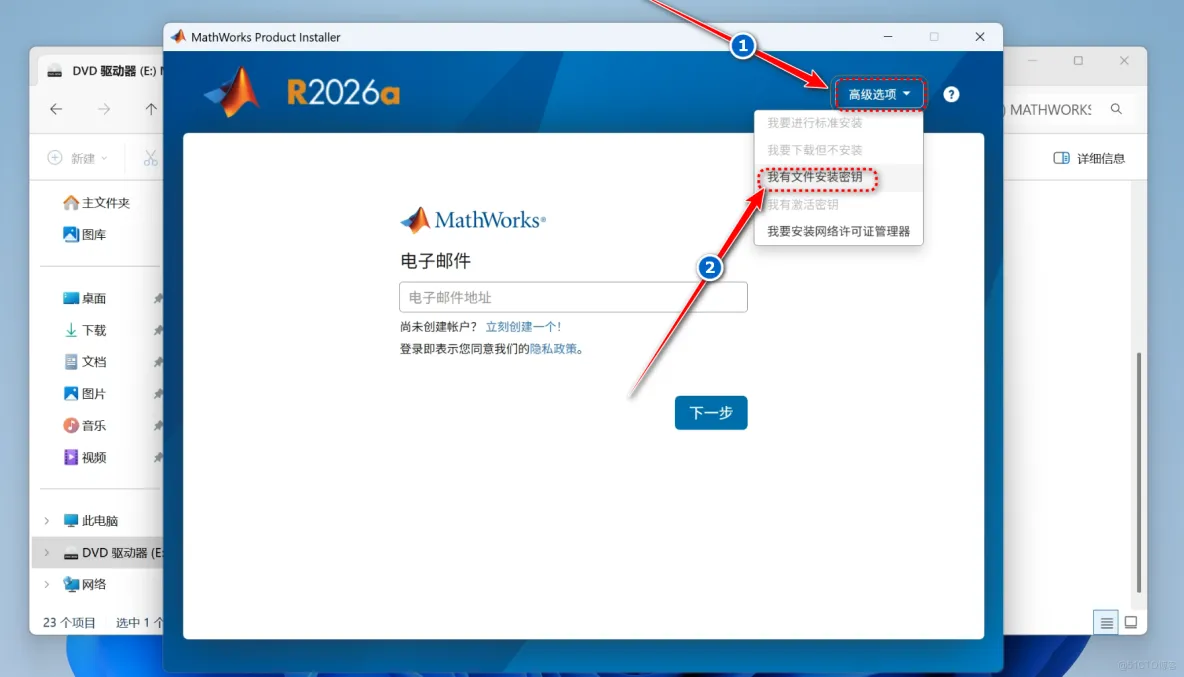Switch Explorer to large thumbnails view
The width and height of the screenshot is (1184, 677).
tap(1130, 623)
